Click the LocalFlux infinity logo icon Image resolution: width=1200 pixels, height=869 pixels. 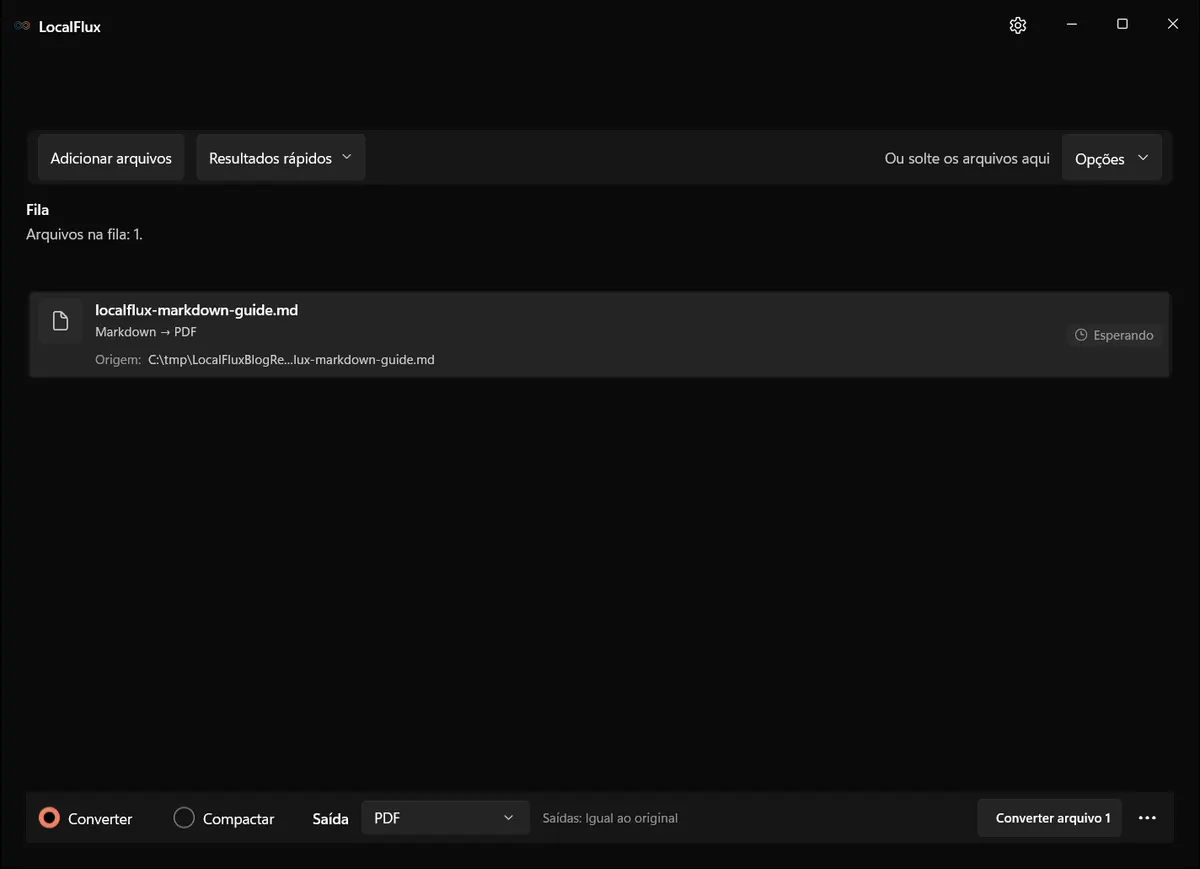coord(22,26)
